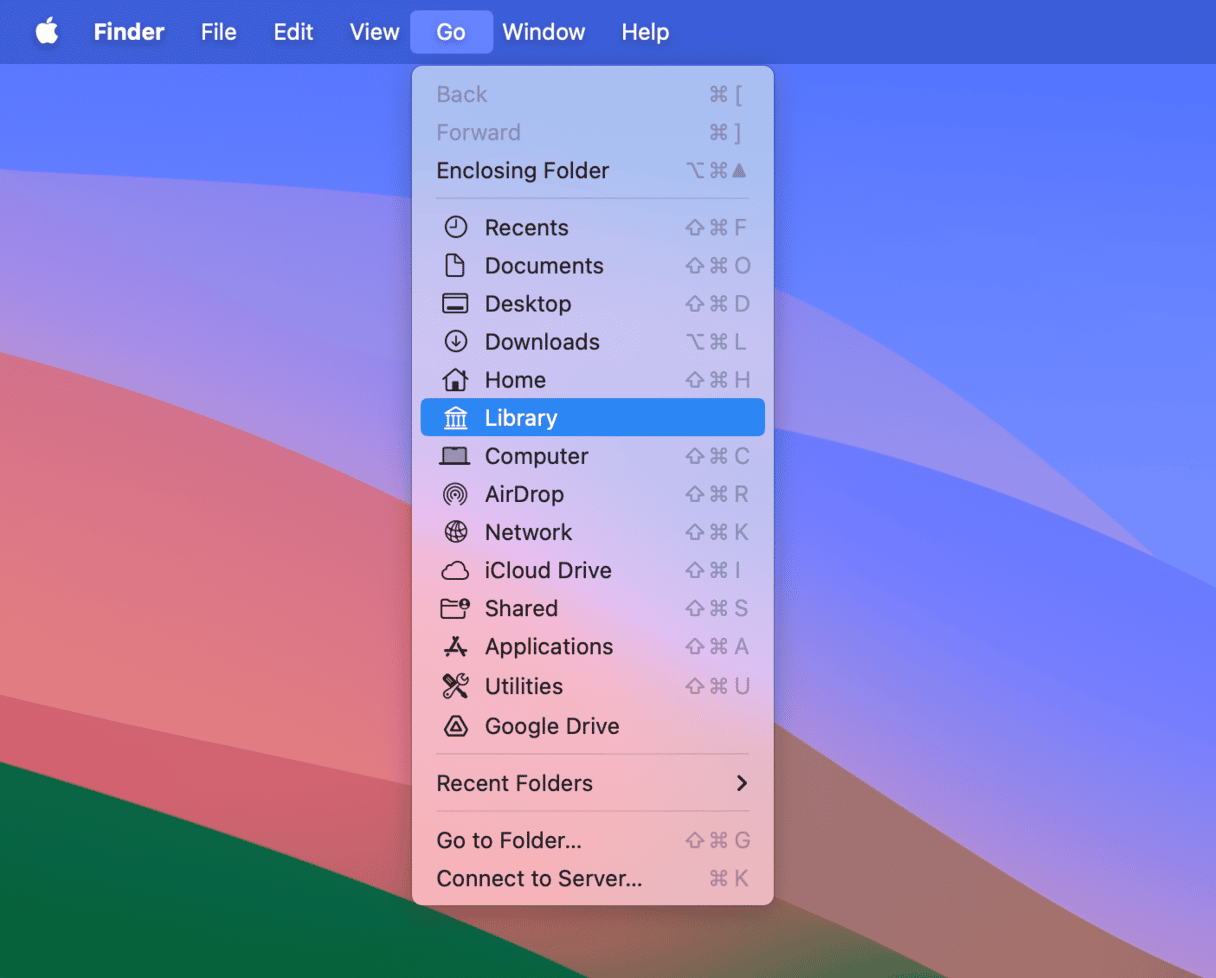Choose the Utilities label
This screenshot has width=1216, height=978.
524,686
